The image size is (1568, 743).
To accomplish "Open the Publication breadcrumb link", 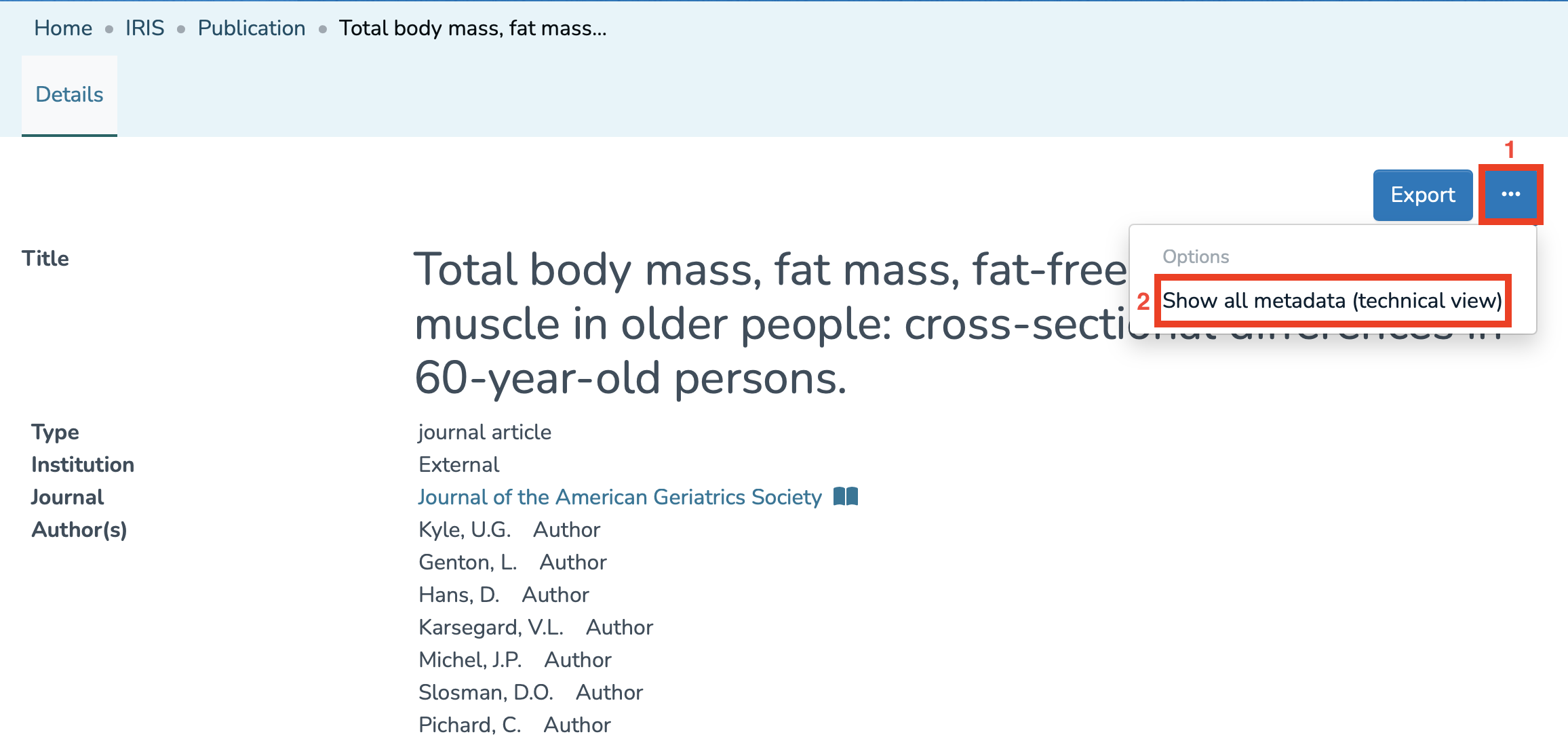I will click(x=252, y=28).
